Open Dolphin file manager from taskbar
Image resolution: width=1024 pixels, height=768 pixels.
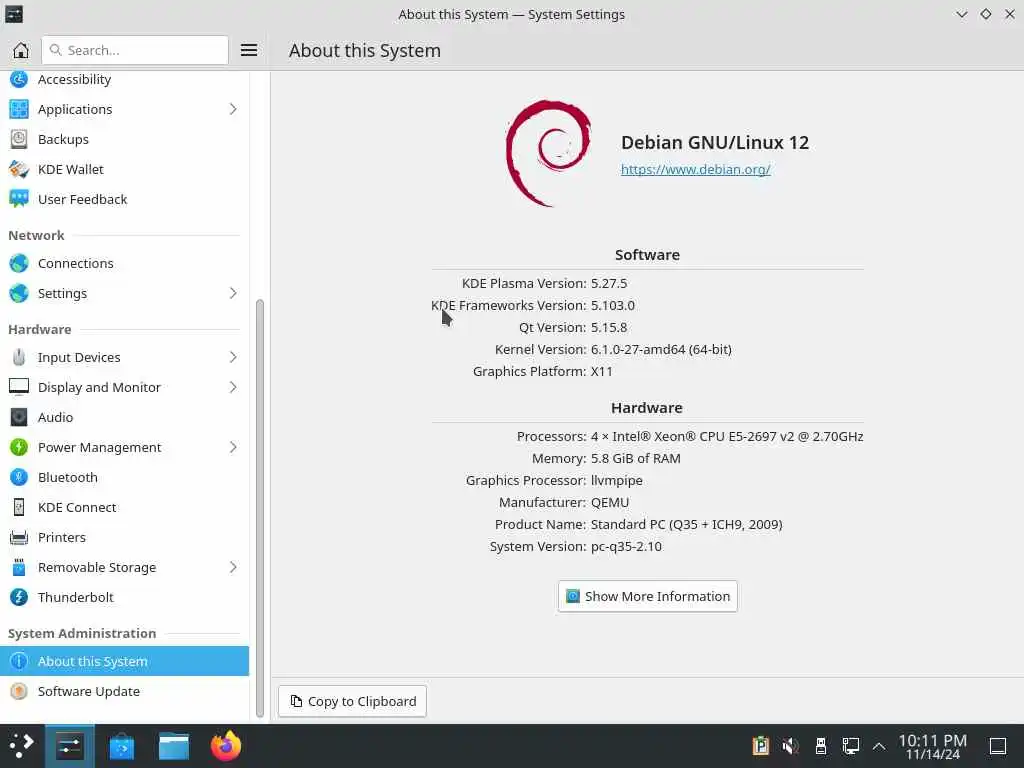[x=174, y=746]
